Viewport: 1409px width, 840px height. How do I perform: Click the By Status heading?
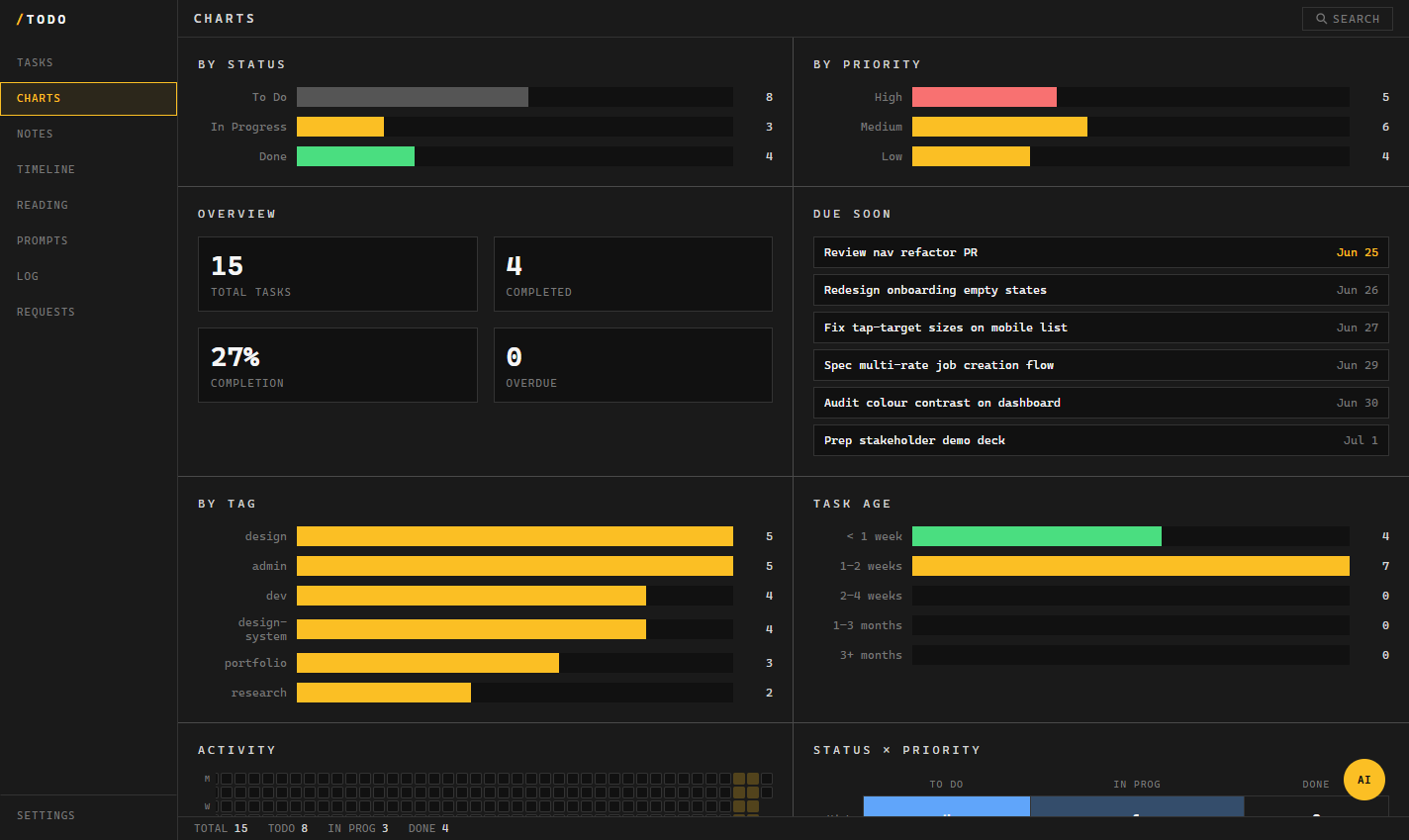[x=241, y=64]
